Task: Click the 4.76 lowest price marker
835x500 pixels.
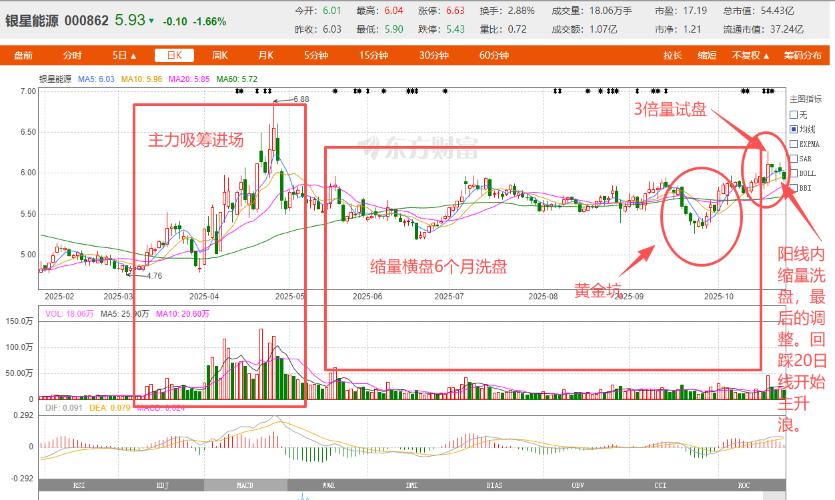Action: 154,276
